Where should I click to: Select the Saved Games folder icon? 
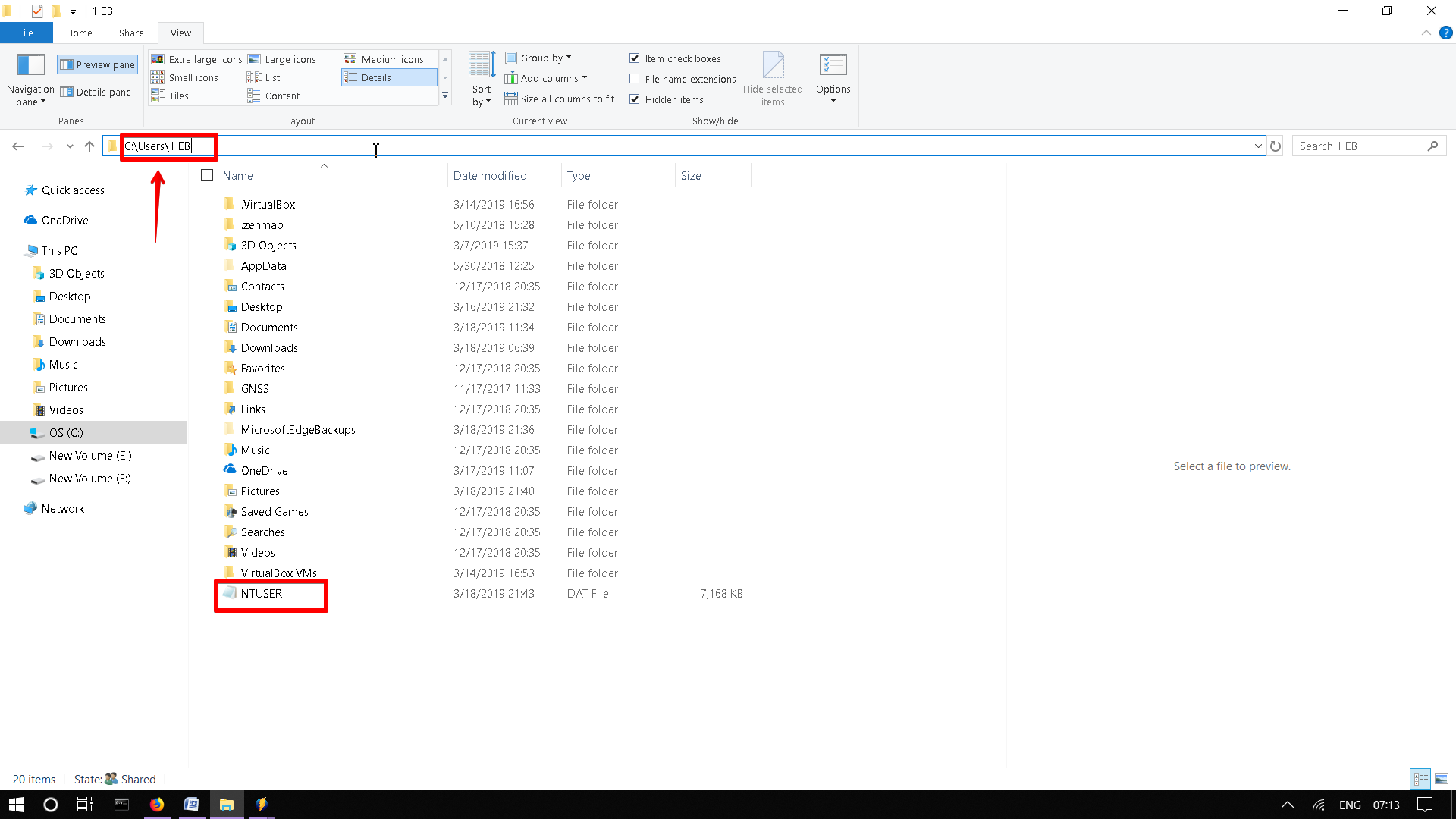point(231,511)
